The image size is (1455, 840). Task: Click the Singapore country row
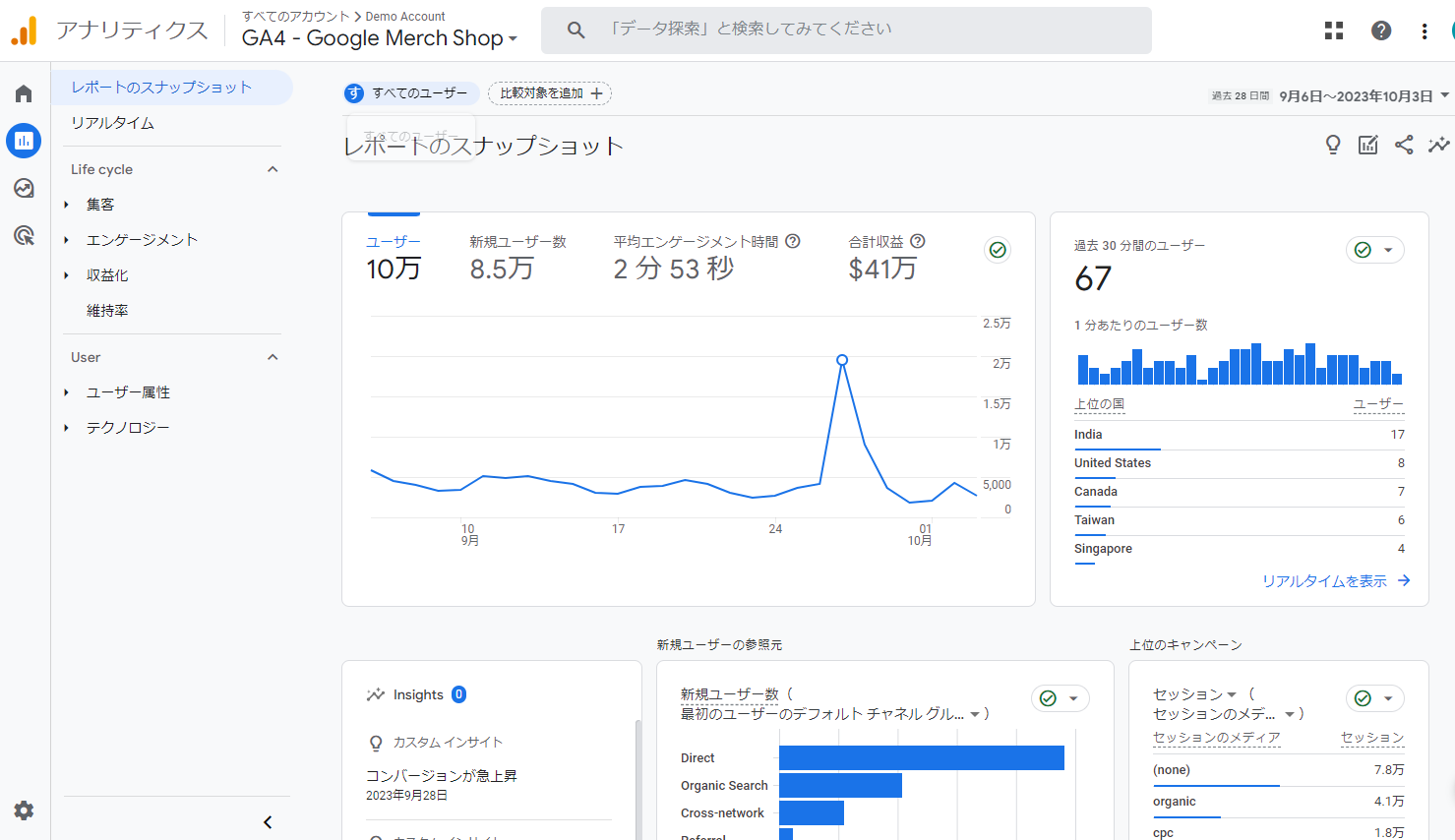click(1240, 549)
